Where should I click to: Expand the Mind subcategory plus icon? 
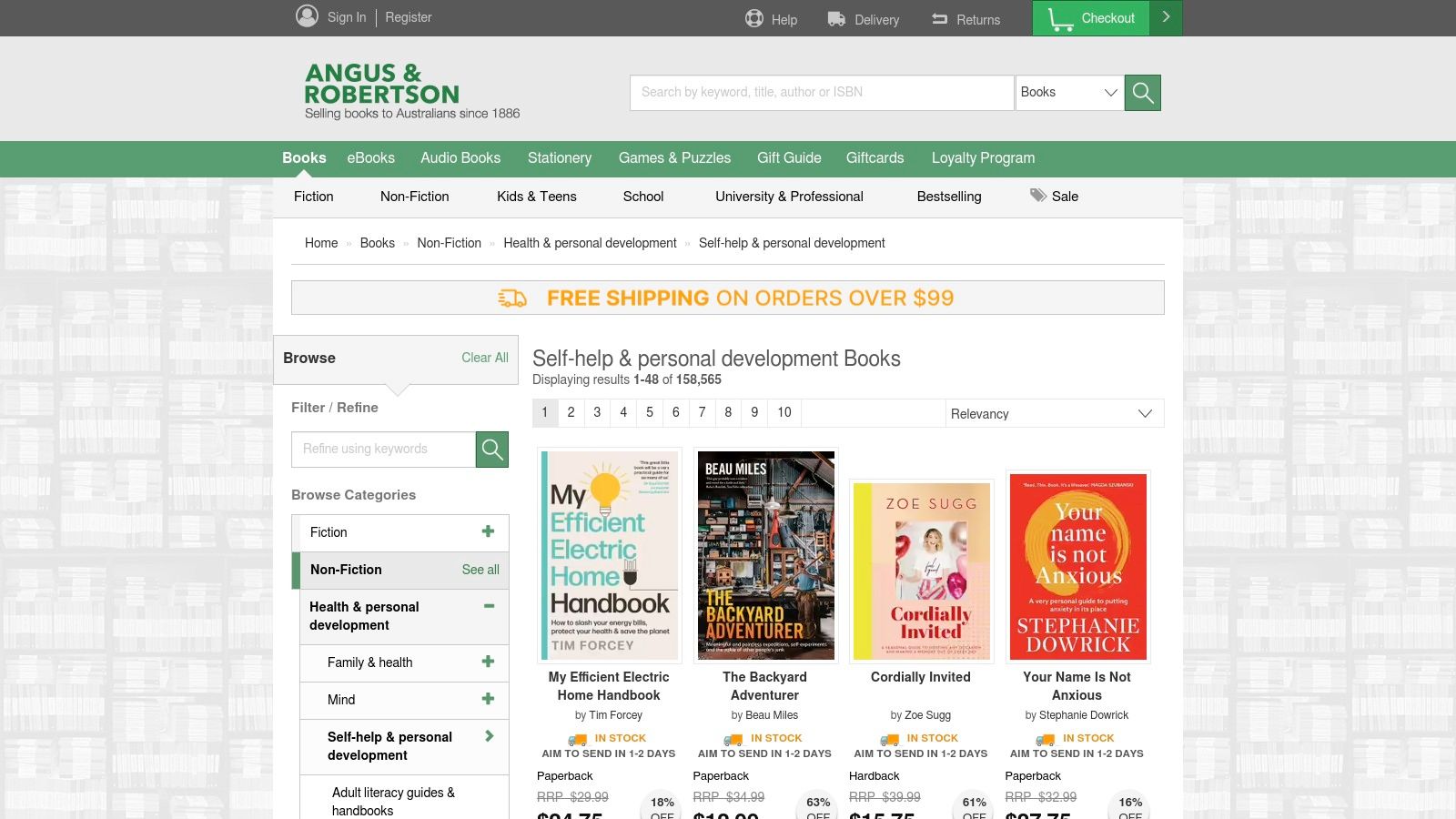(489, 699)
